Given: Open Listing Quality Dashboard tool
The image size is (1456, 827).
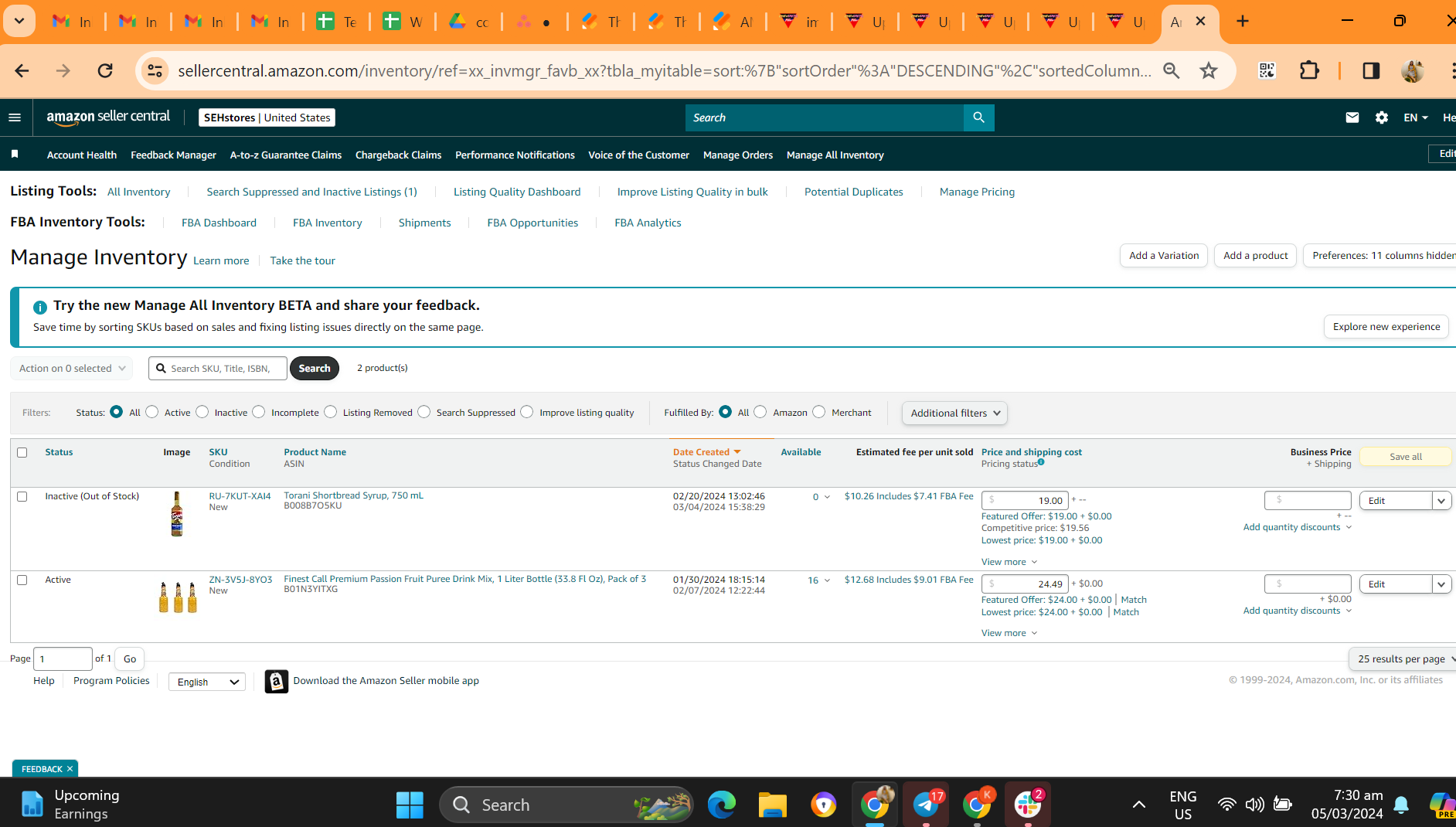Looking at the screenshot, I should (517, 192).
